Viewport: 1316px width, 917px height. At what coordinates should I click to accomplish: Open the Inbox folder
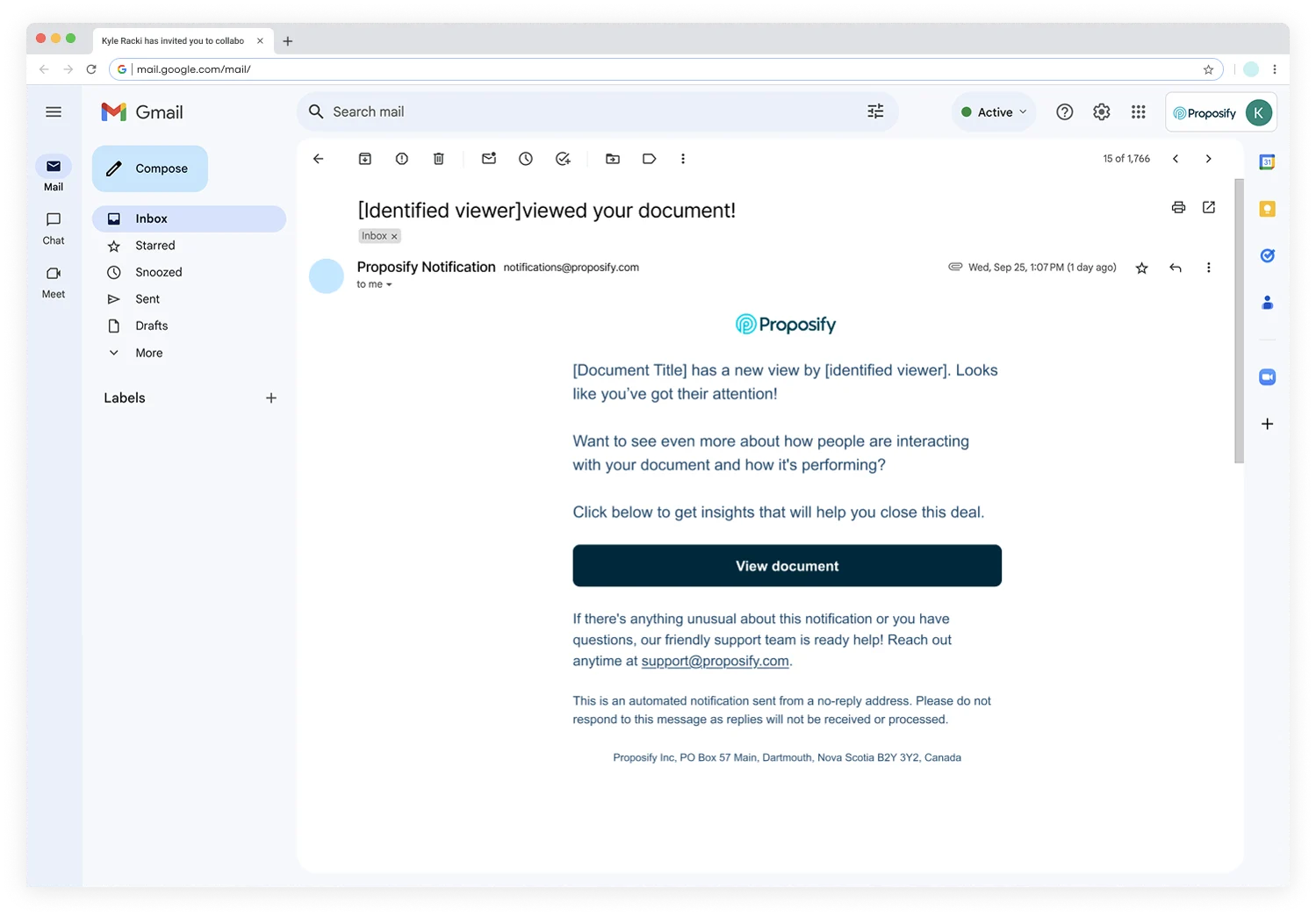tap(189, 219)
